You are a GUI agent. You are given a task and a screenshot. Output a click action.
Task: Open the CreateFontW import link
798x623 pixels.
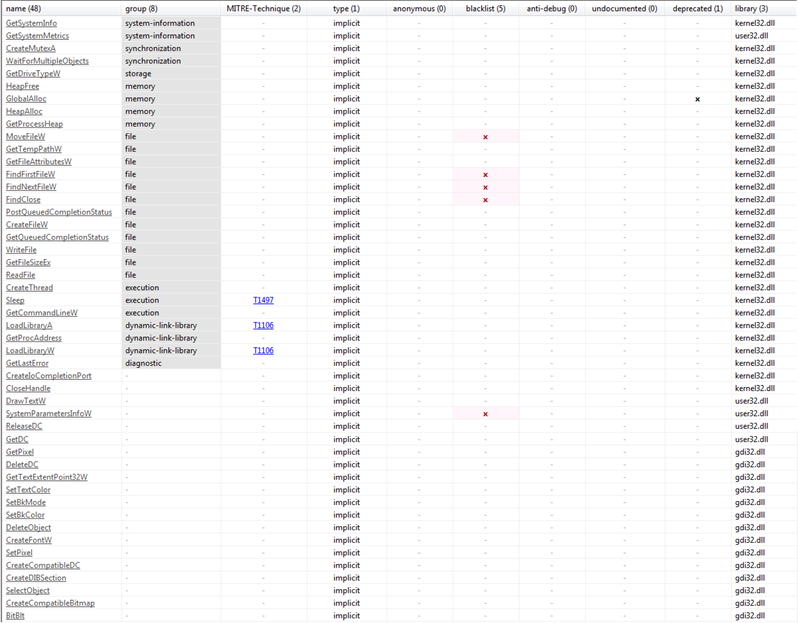(28, 541)
